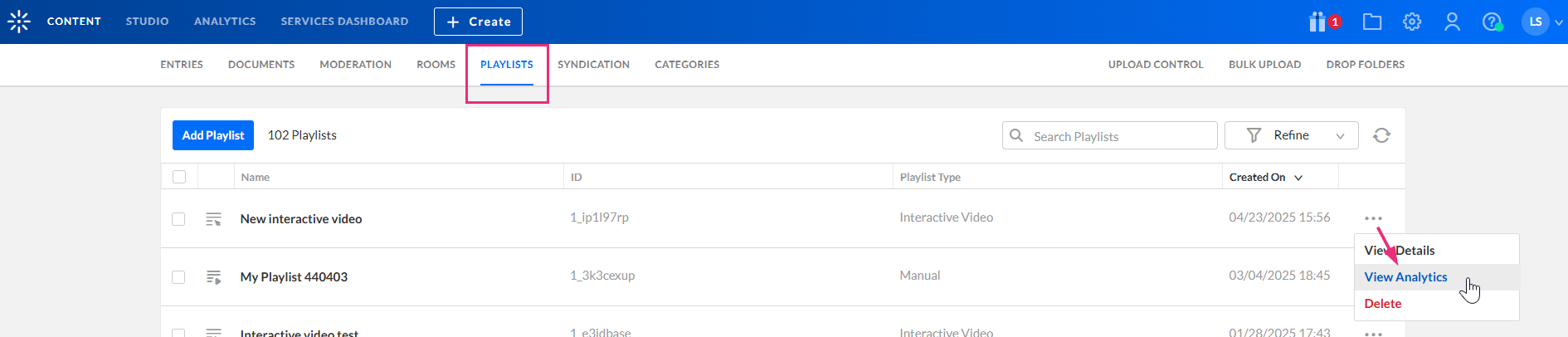Switch to the Analytics section
1568x337 pixels.
pyautogui.click(x=225, y=22)
